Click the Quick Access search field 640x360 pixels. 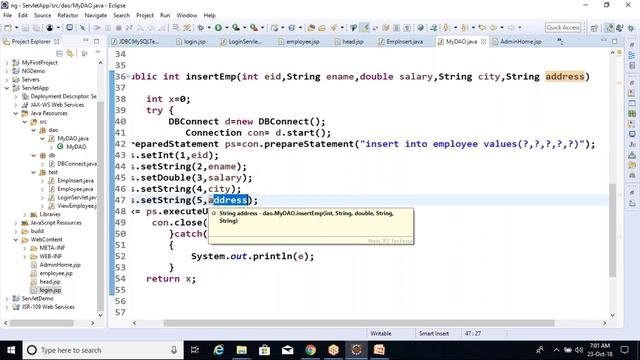pyautogui.click(x=563, y=27)
